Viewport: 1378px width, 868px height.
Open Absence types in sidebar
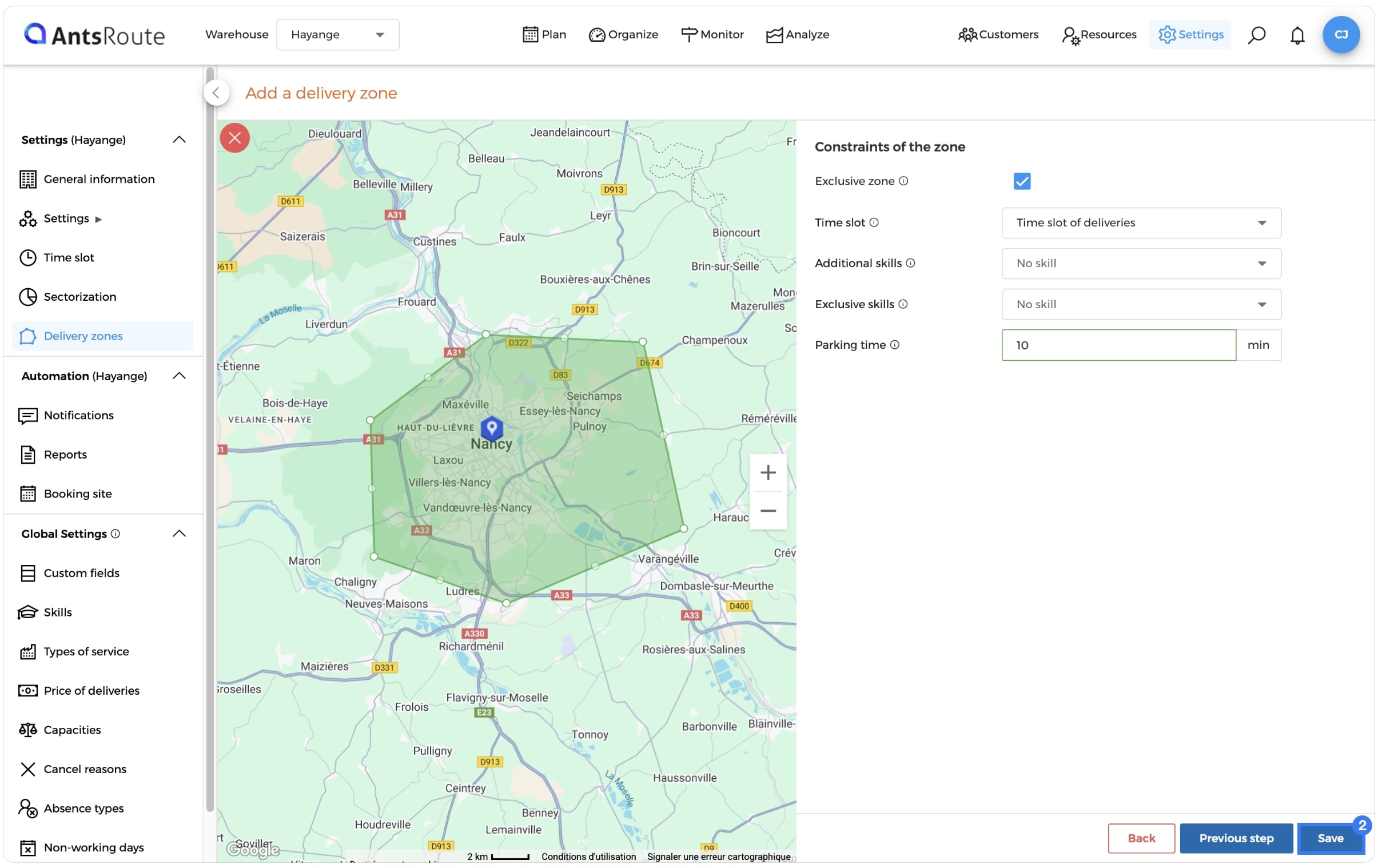(x=102, y=809)
